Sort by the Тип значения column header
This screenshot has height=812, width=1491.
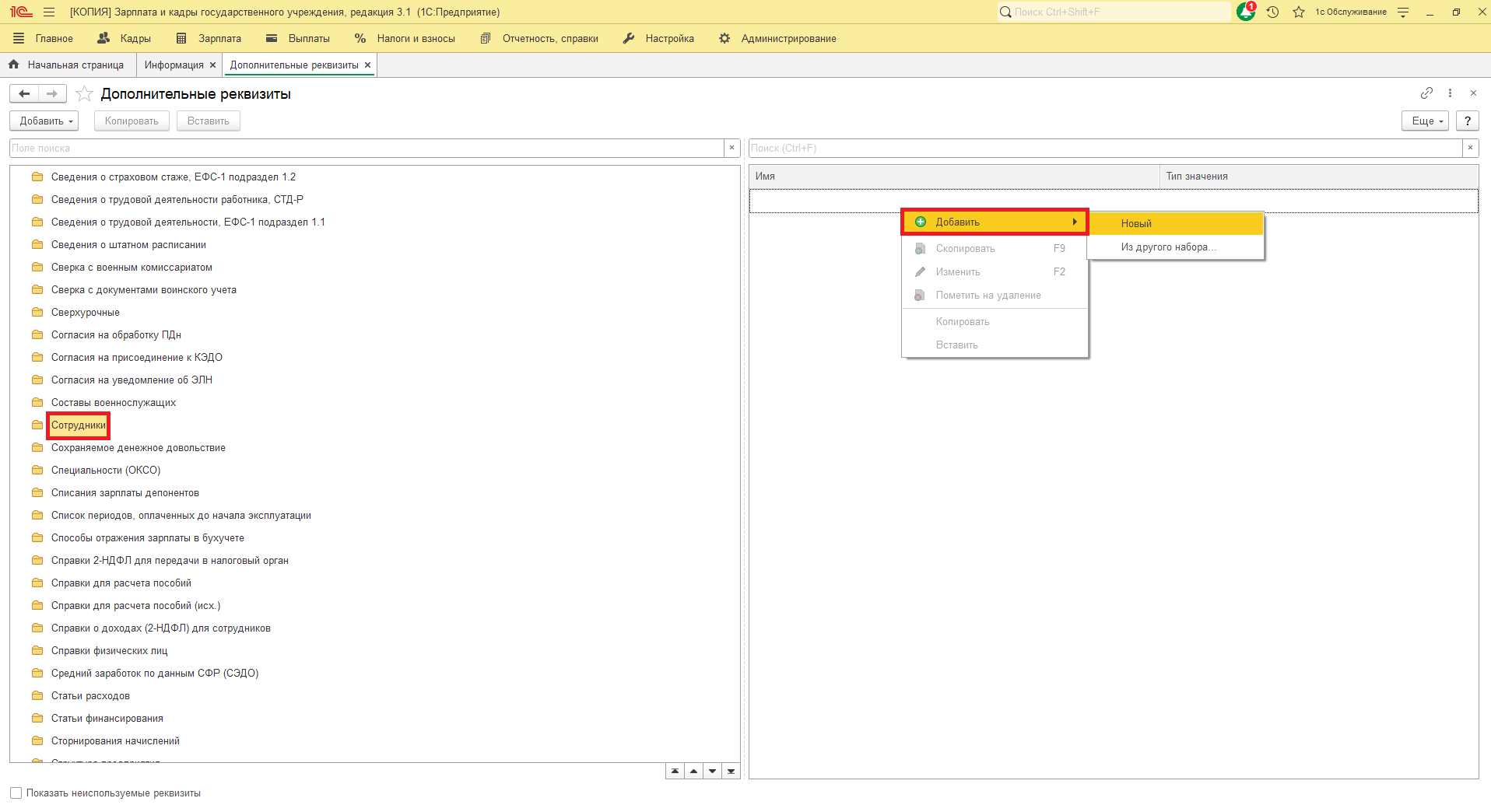1319,177
